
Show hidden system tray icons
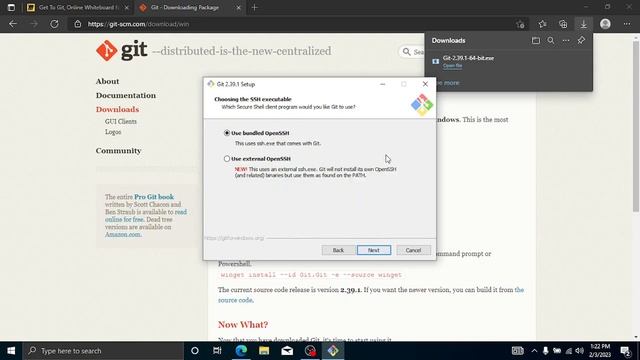point(534,351)
